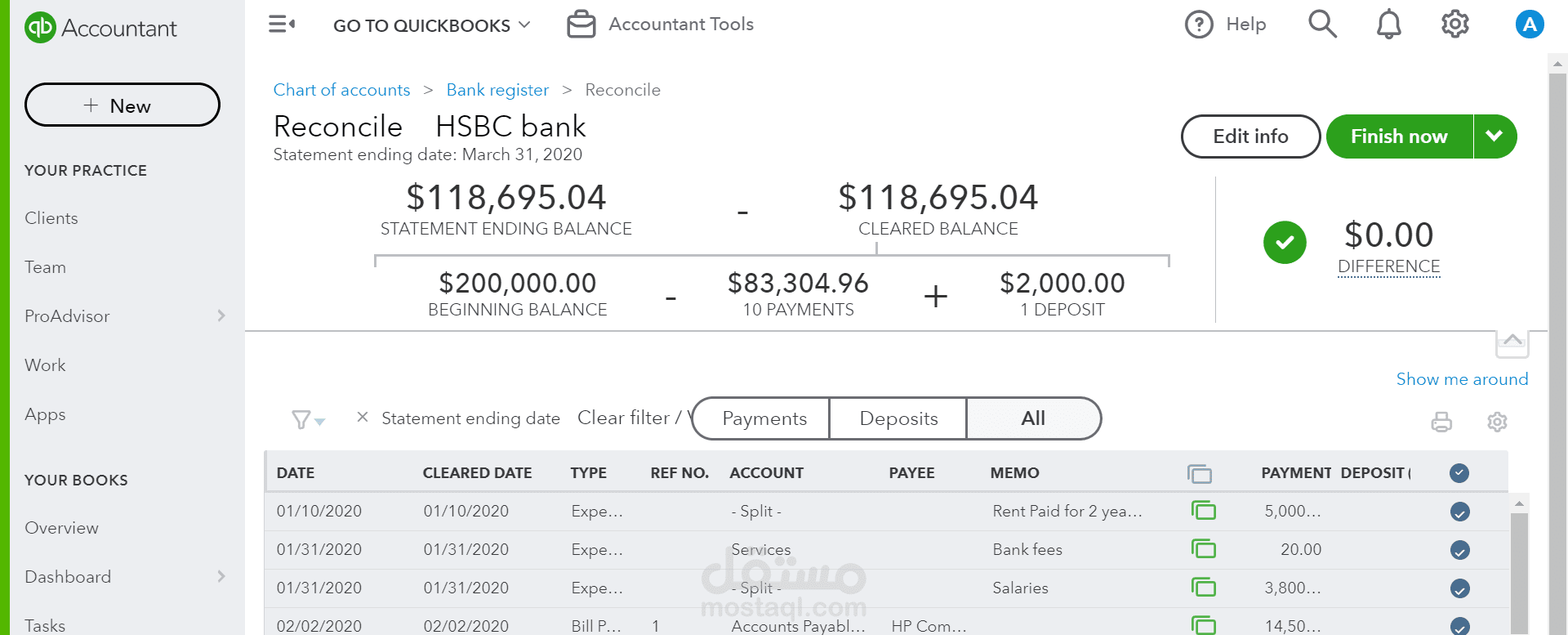
Task: Click the Edit info button
Action: pyautogui.click(x=1249, y=136)
